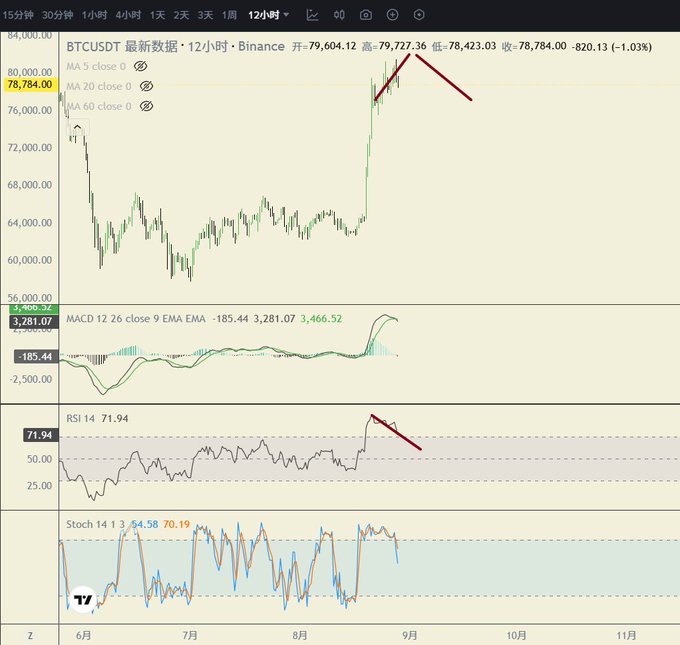Select the 3天 timeframe
The height and width of the screenshot is (645, 680).
[206, 15]
